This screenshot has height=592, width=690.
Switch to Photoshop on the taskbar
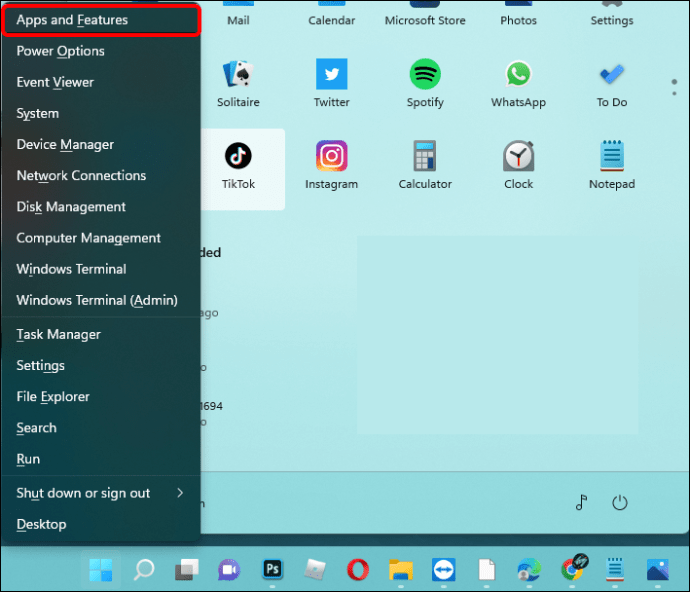coord(272,570)
